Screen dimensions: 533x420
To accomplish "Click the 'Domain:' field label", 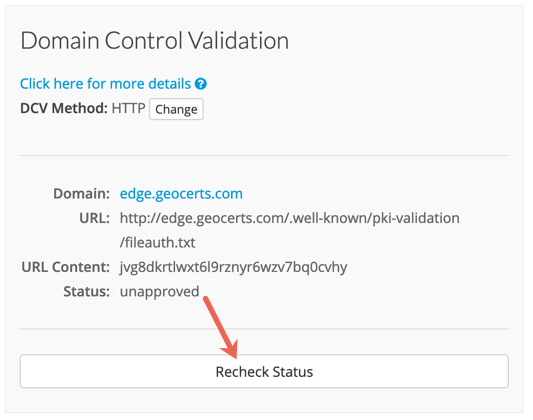I will 82,194.
